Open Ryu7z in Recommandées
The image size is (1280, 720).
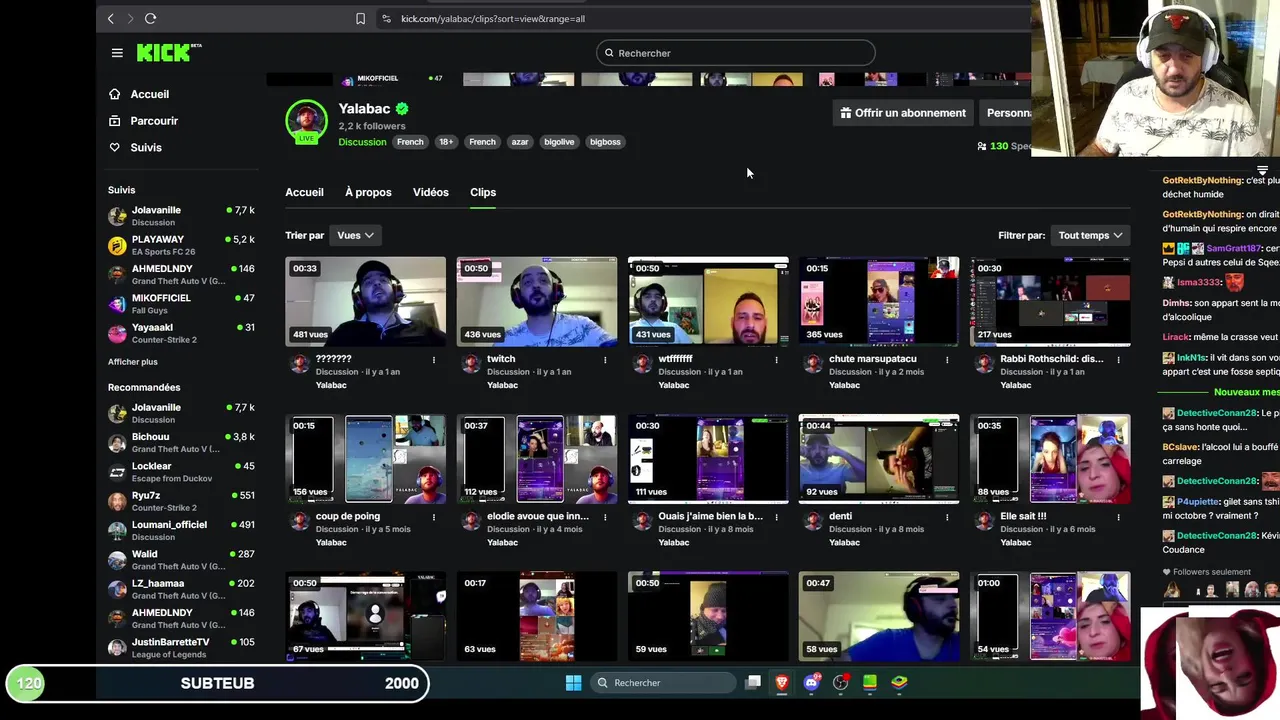182,501
